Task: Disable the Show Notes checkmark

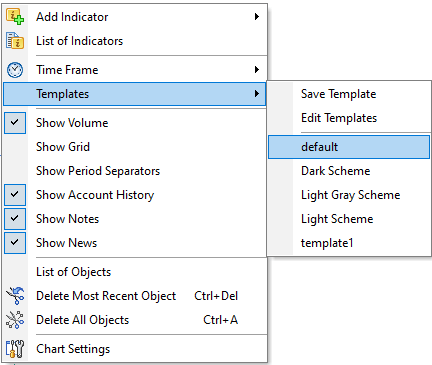Action: 15,219
